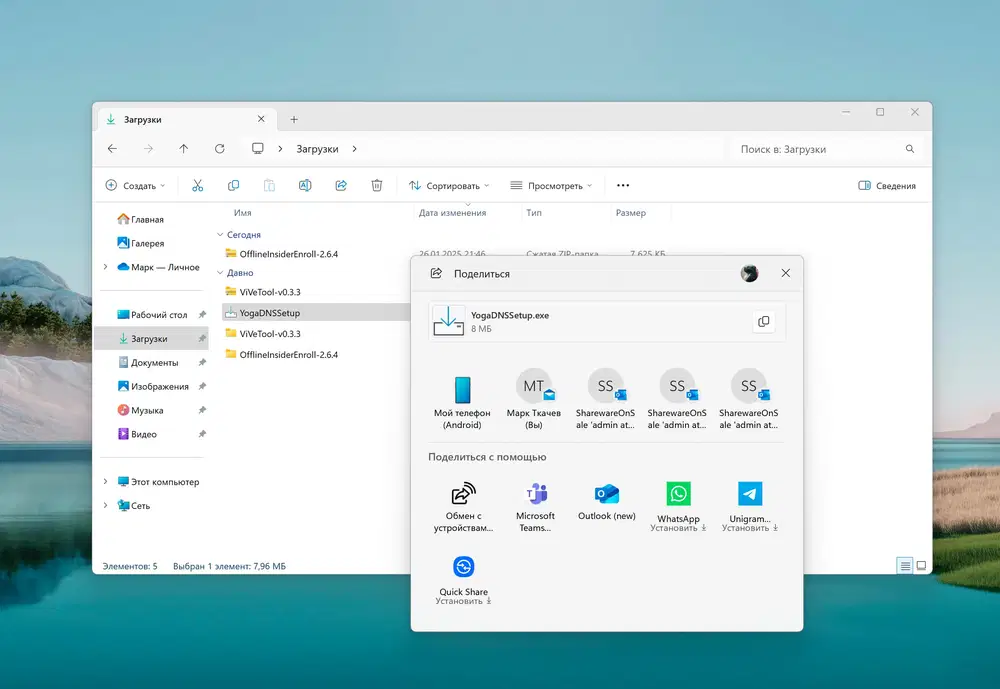
Task: Select OfflineInsiderEnroll-2.6.4 under Сегодня
Action: click(281, 254)
